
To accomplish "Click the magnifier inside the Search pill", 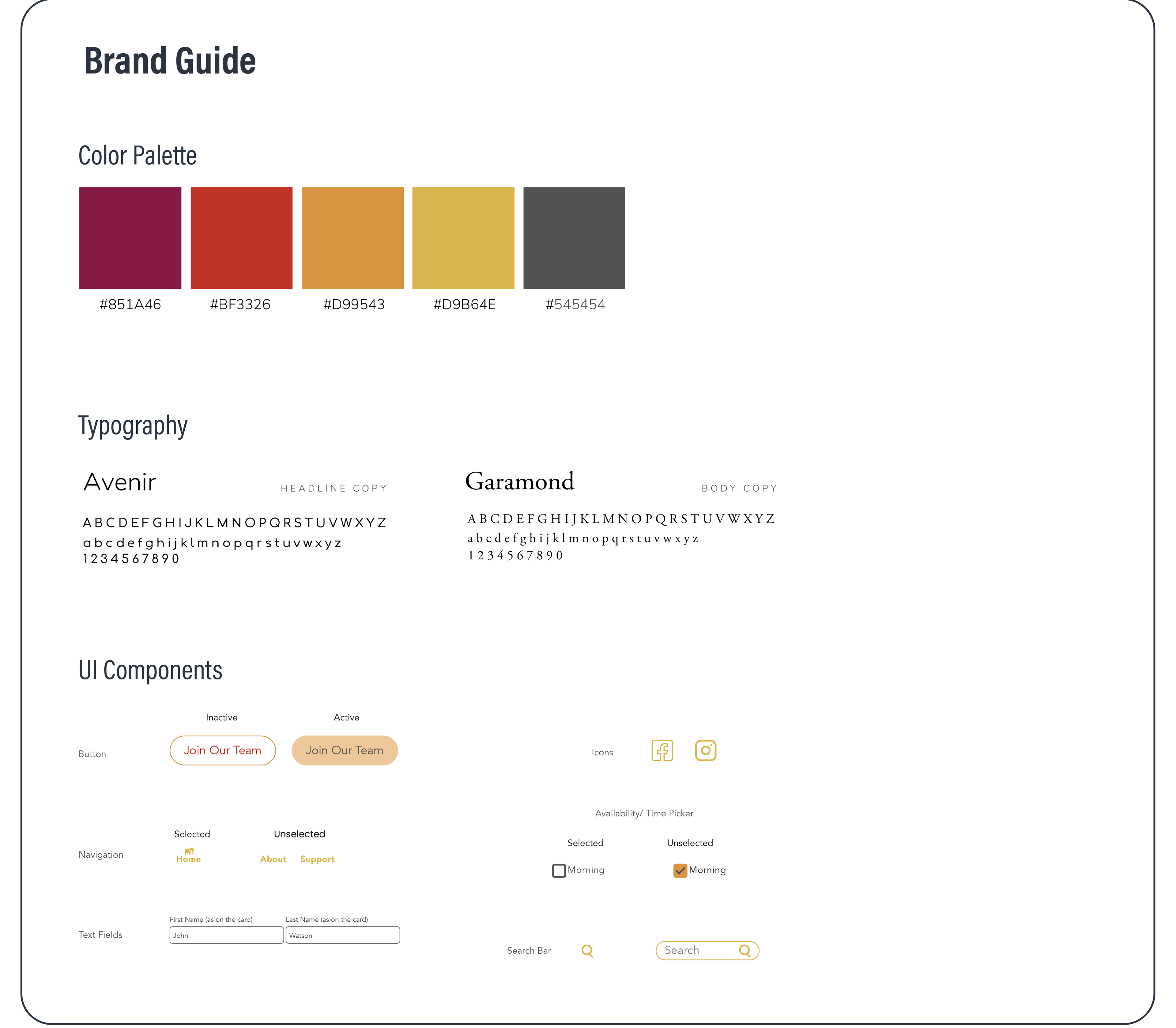I will 745,951.
